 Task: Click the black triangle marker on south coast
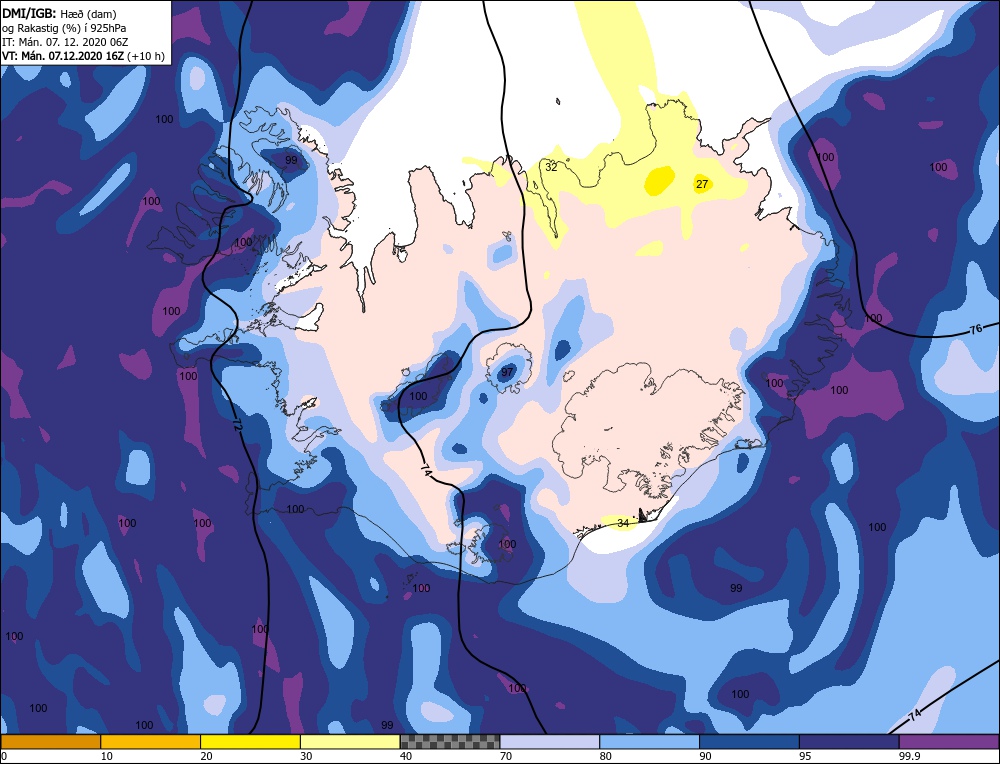tap(643, 515)
